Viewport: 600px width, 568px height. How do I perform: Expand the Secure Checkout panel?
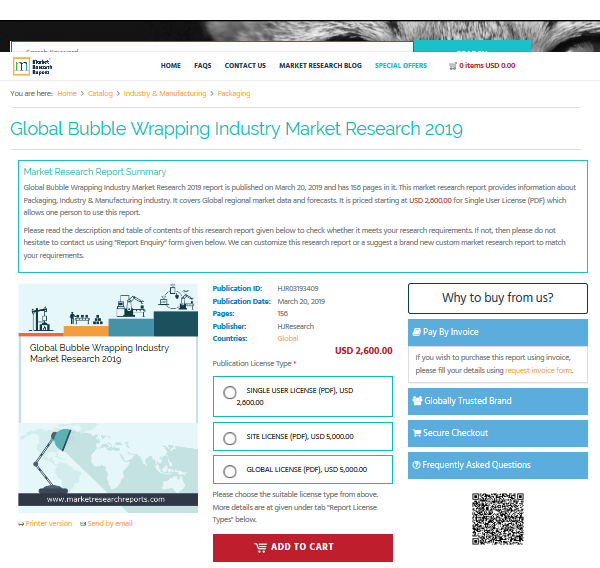[497, 433]
